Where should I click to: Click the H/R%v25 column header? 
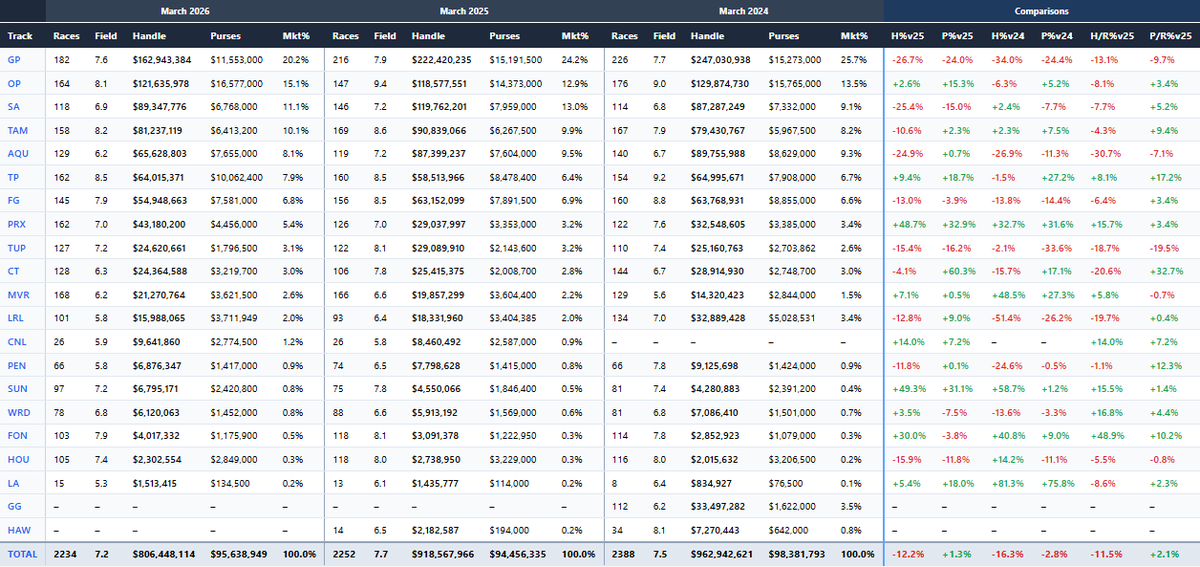(1112, 36)
